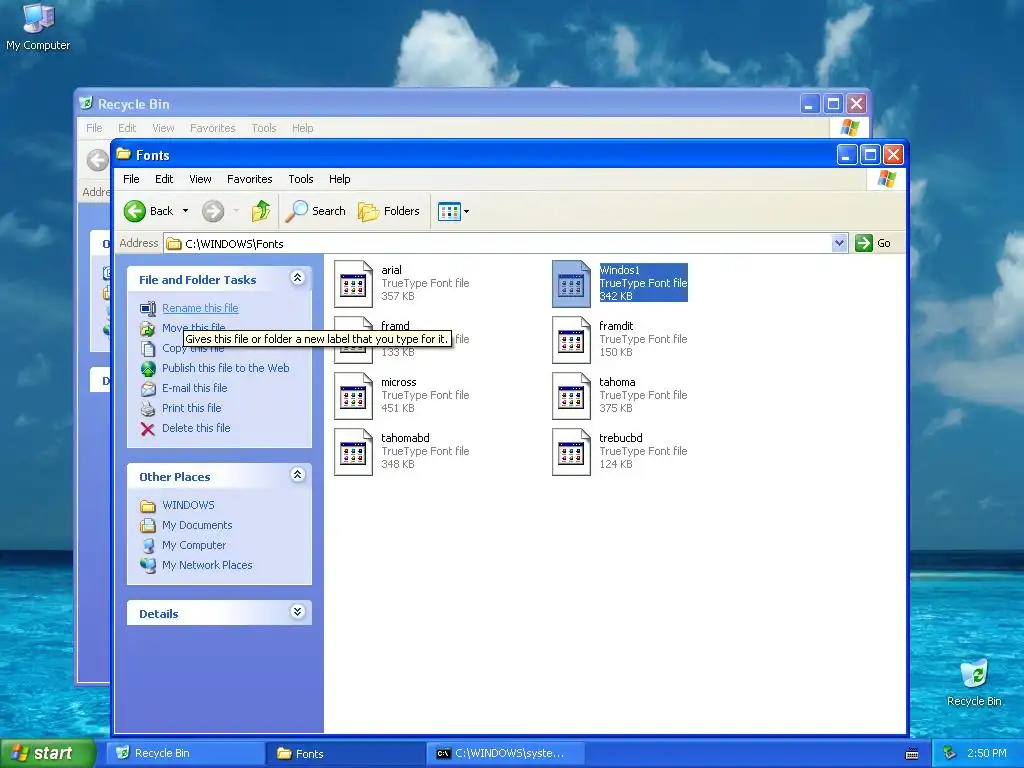
Task: Click the tray network/safely remove icon
Action: click(x=950, y=754)
